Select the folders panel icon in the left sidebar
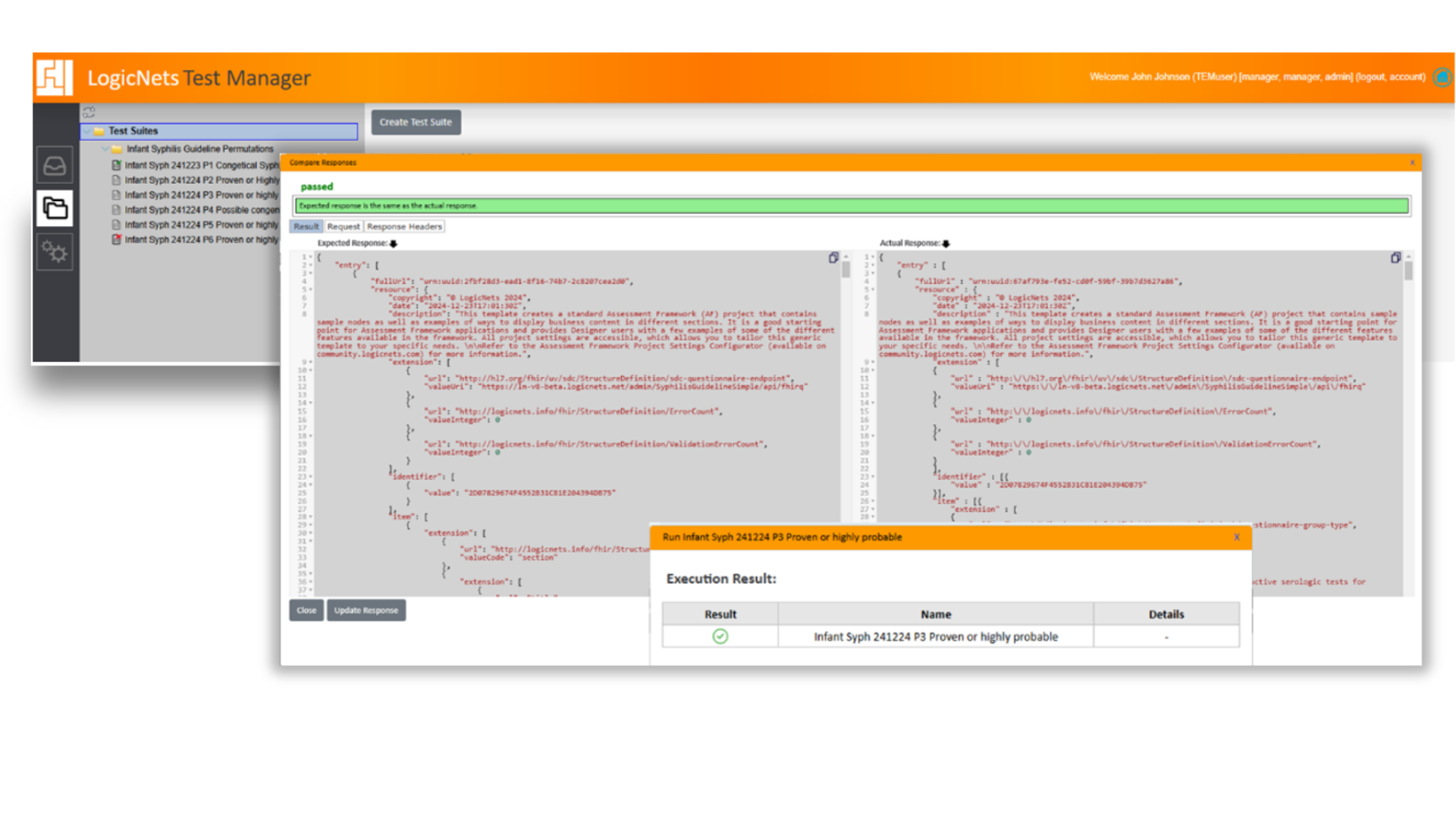 (54, 208)
